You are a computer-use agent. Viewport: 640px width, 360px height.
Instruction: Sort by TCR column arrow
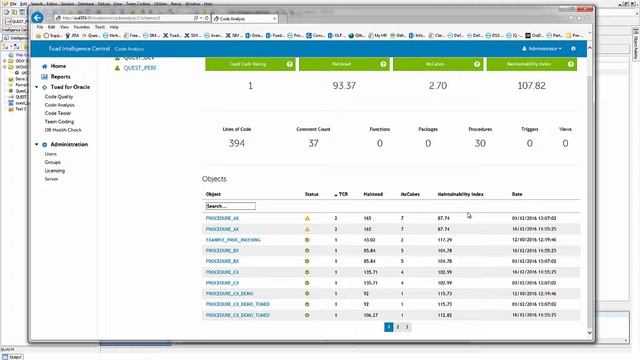coord(336,195)
